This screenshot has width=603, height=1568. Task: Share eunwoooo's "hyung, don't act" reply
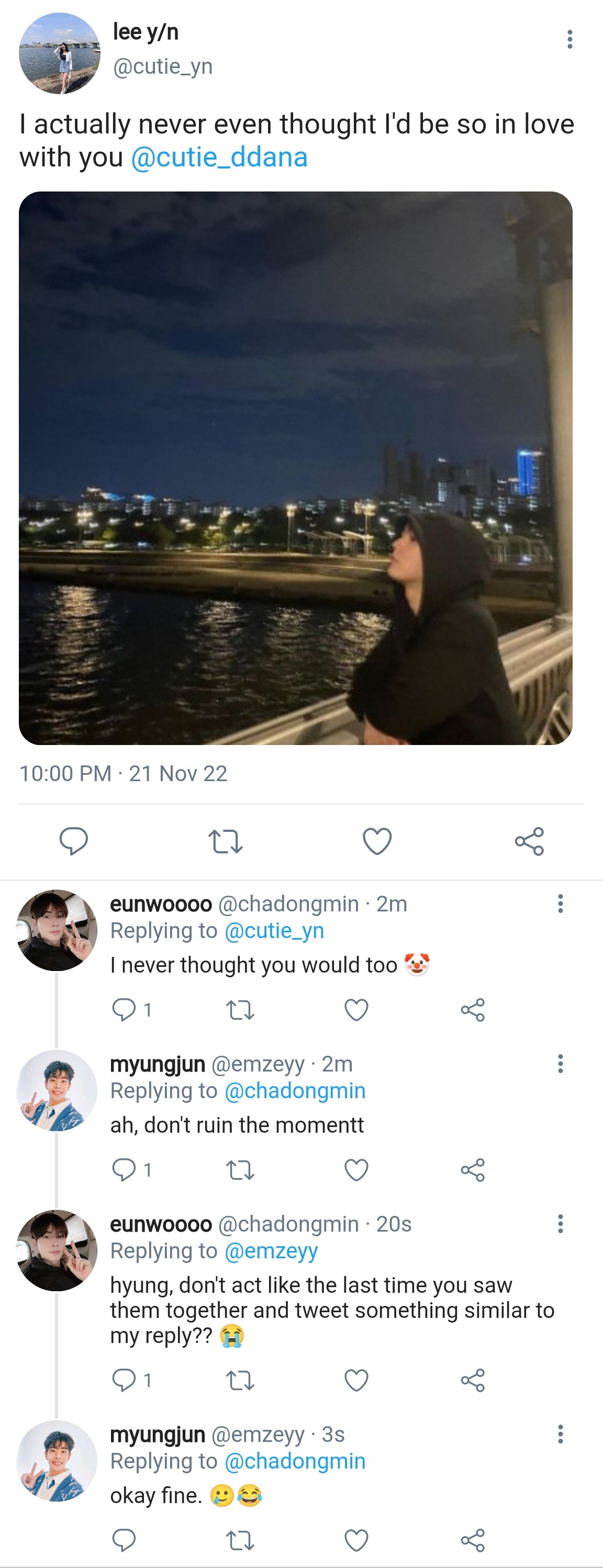click(x=473, y=1381)
